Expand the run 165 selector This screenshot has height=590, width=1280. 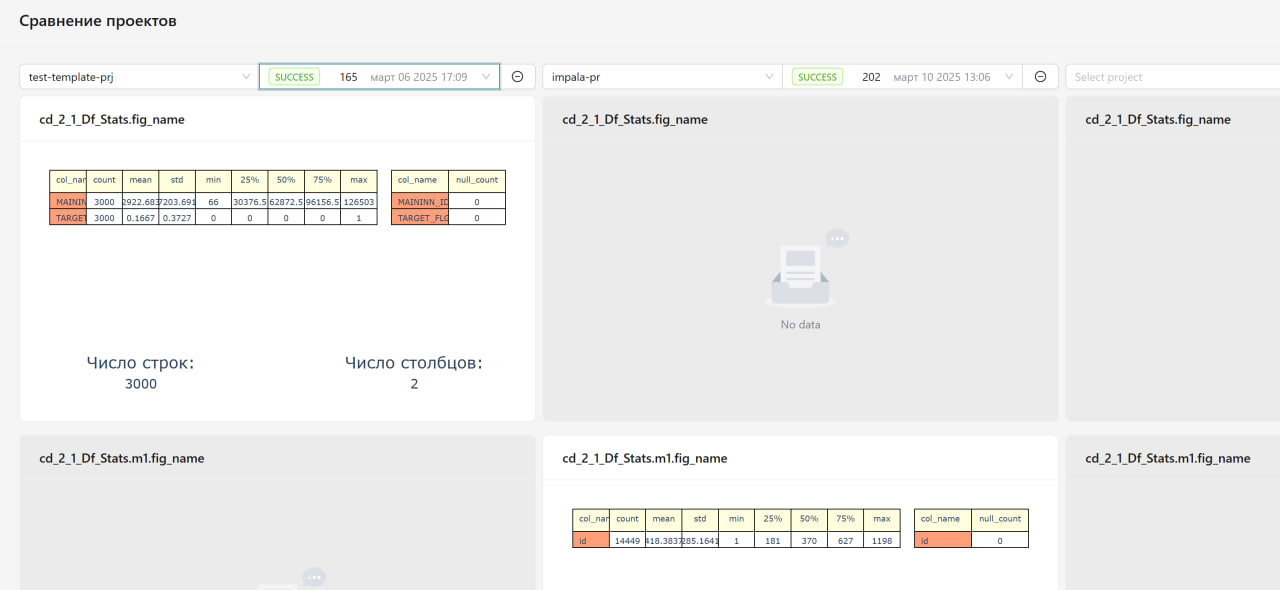point(379,77)
